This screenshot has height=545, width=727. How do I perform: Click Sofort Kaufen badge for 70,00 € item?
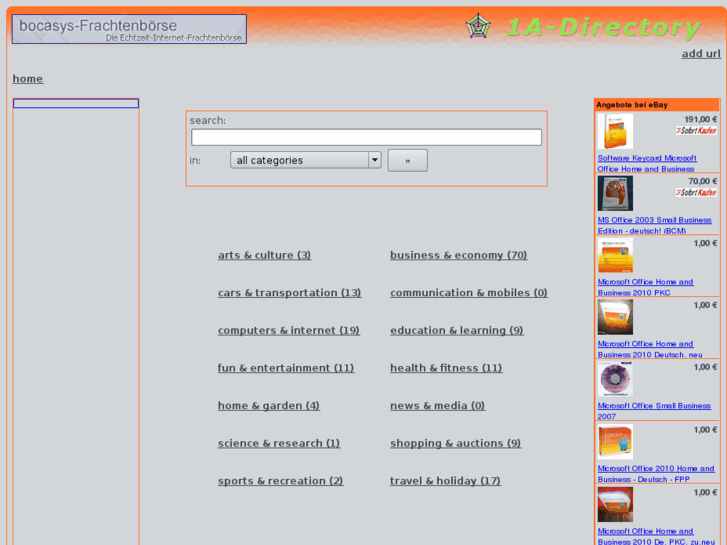pos(696,192)
